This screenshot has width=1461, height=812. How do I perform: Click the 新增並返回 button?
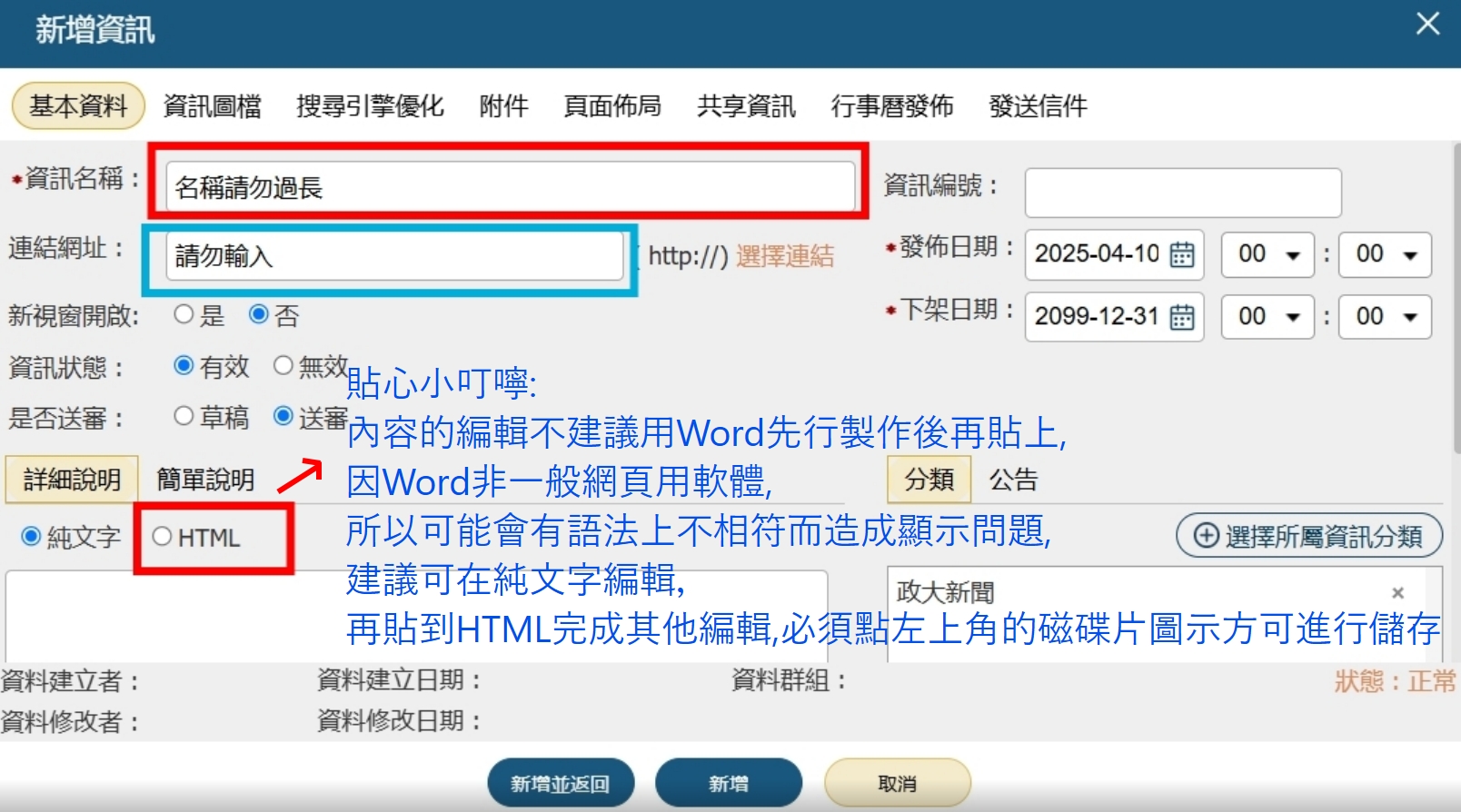click(561, 783)
